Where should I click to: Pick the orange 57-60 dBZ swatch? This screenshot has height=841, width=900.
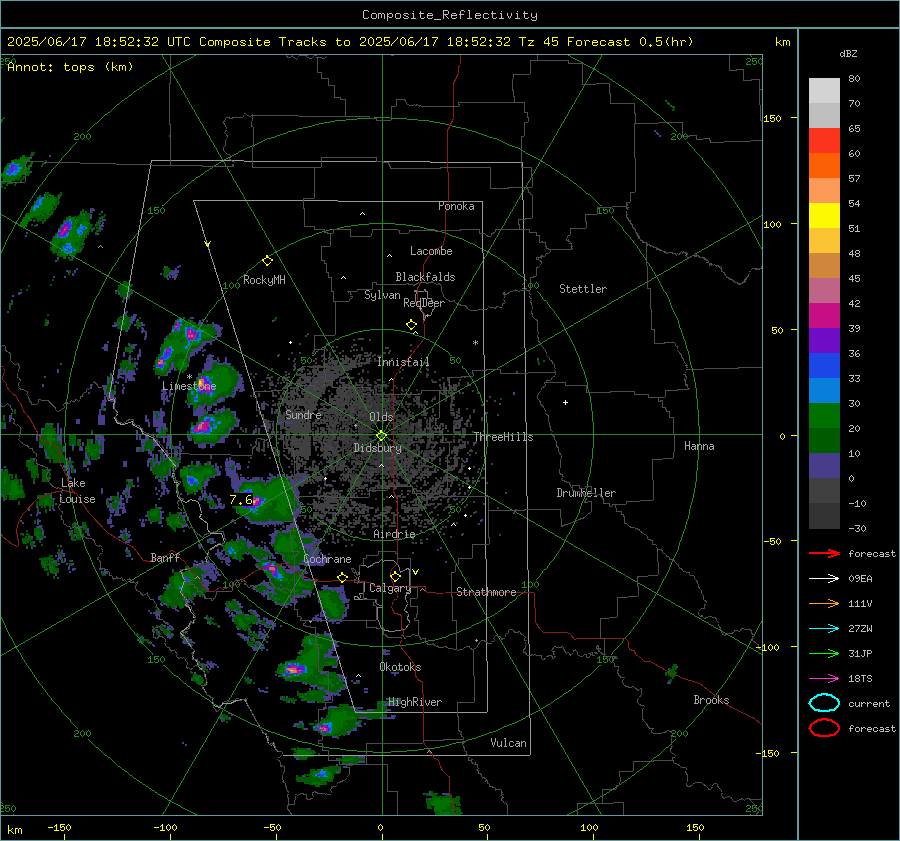[x=824, y=165]
